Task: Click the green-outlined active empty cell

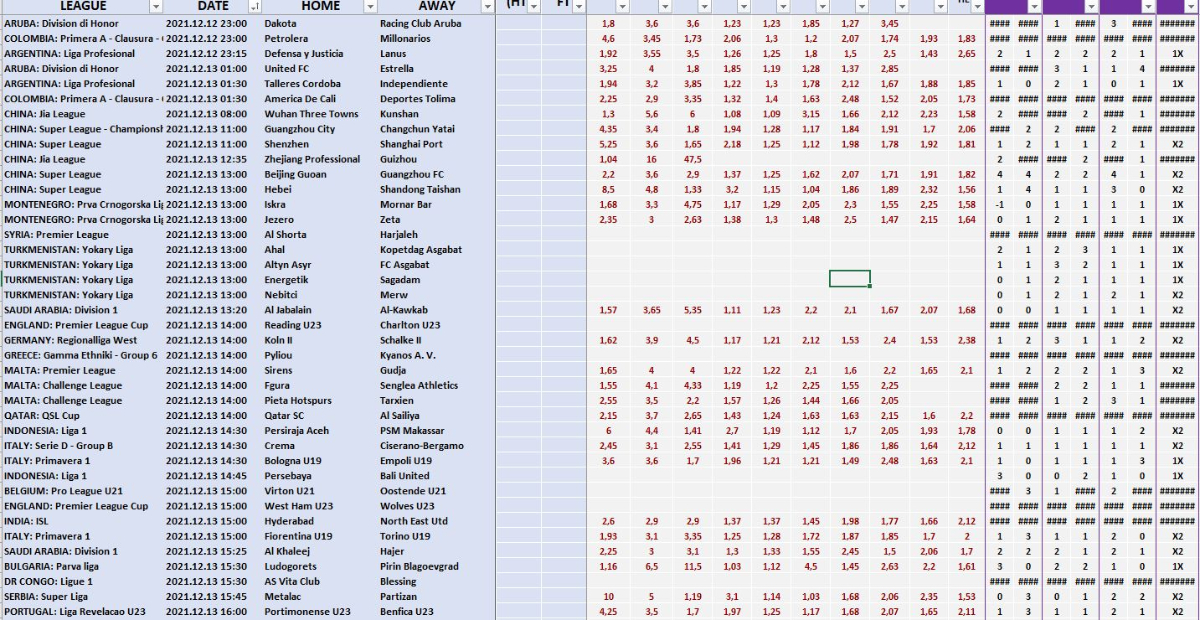Action: (x=849, y=279)
